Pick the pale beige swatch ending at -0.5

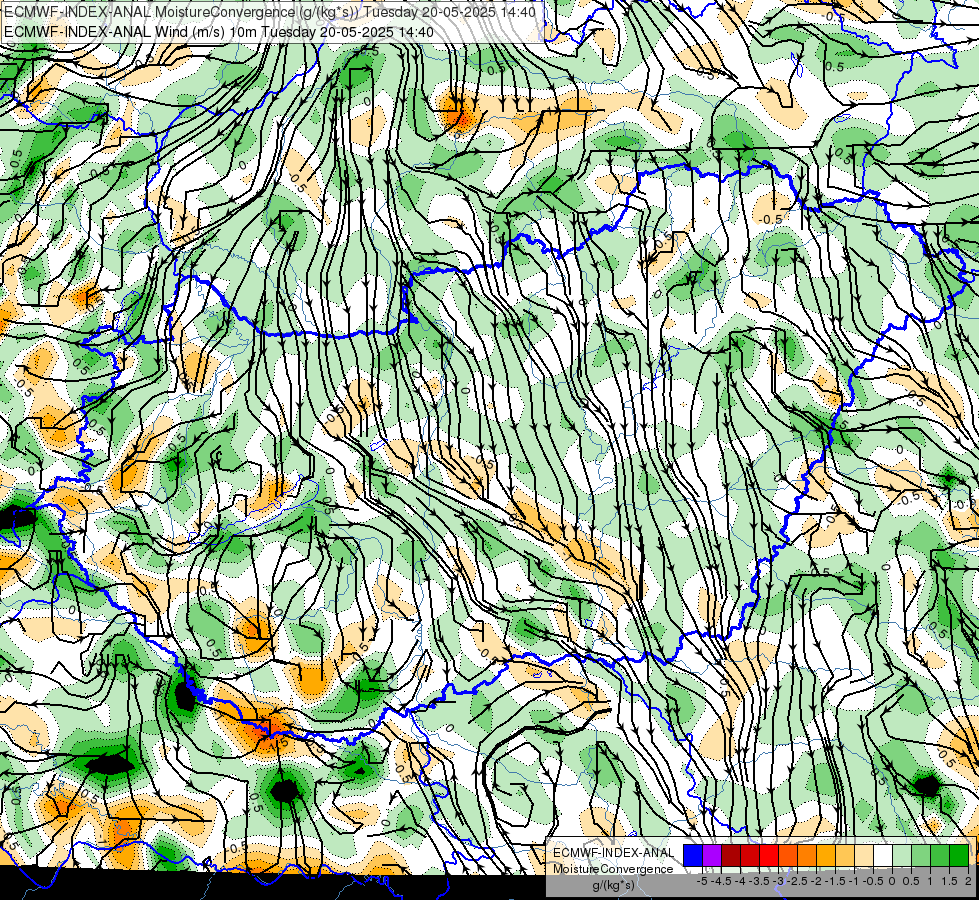864,855
